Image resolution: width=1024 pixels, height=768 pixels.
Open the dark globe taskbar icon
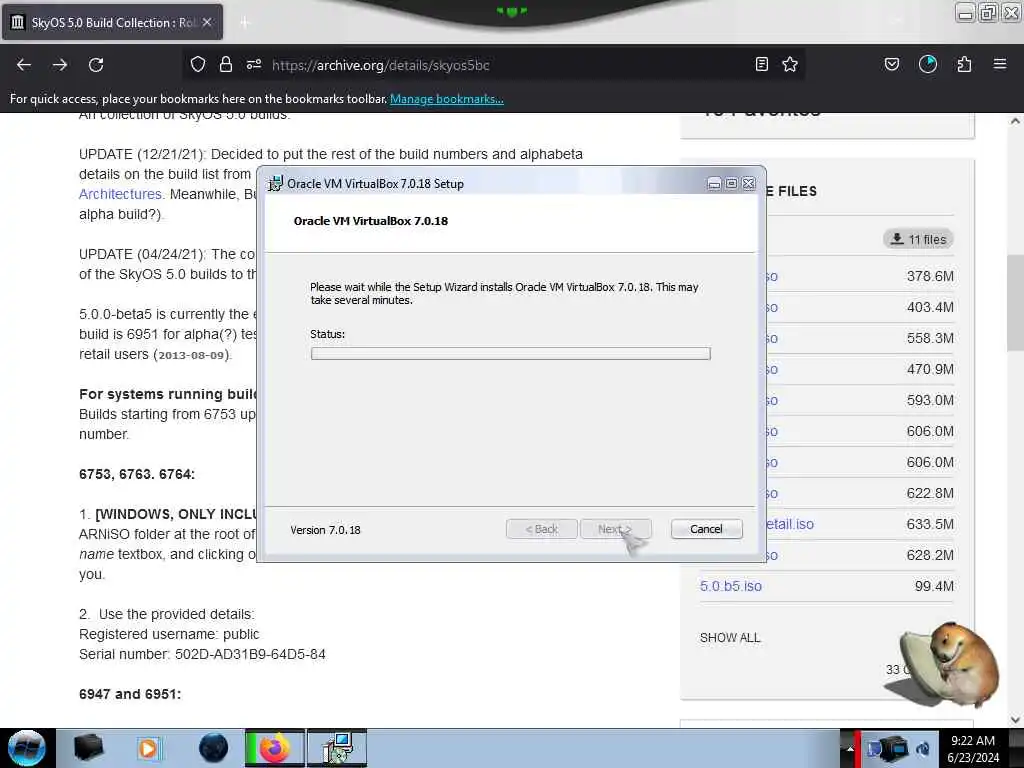(x=213, y=748)
